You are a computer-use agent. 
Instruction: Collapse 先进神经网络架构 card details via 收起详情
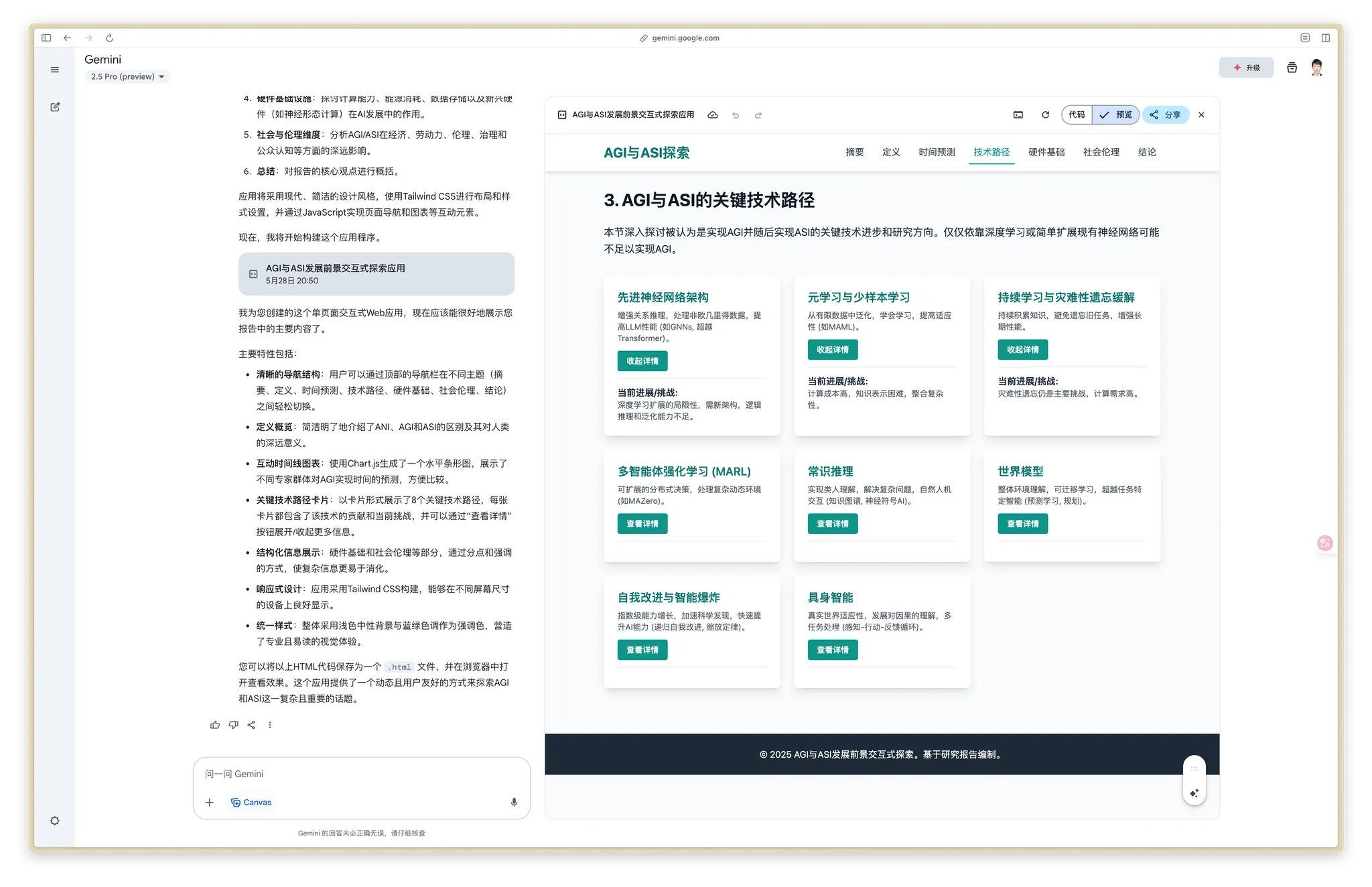tap(642, 360)
